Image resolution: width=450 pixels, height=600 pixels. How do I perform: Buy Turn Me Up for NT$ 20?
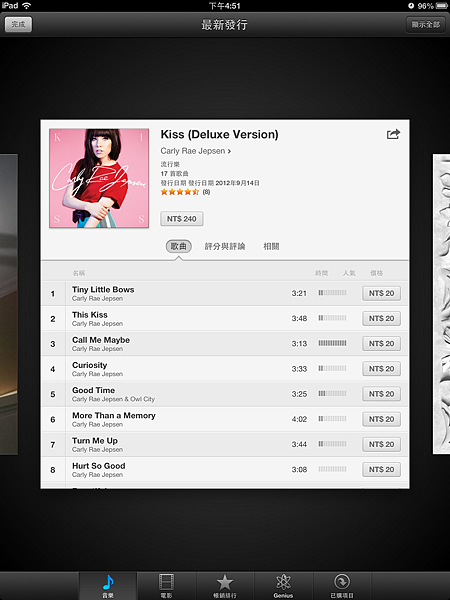pyautogui.click(x=382, y=444)
